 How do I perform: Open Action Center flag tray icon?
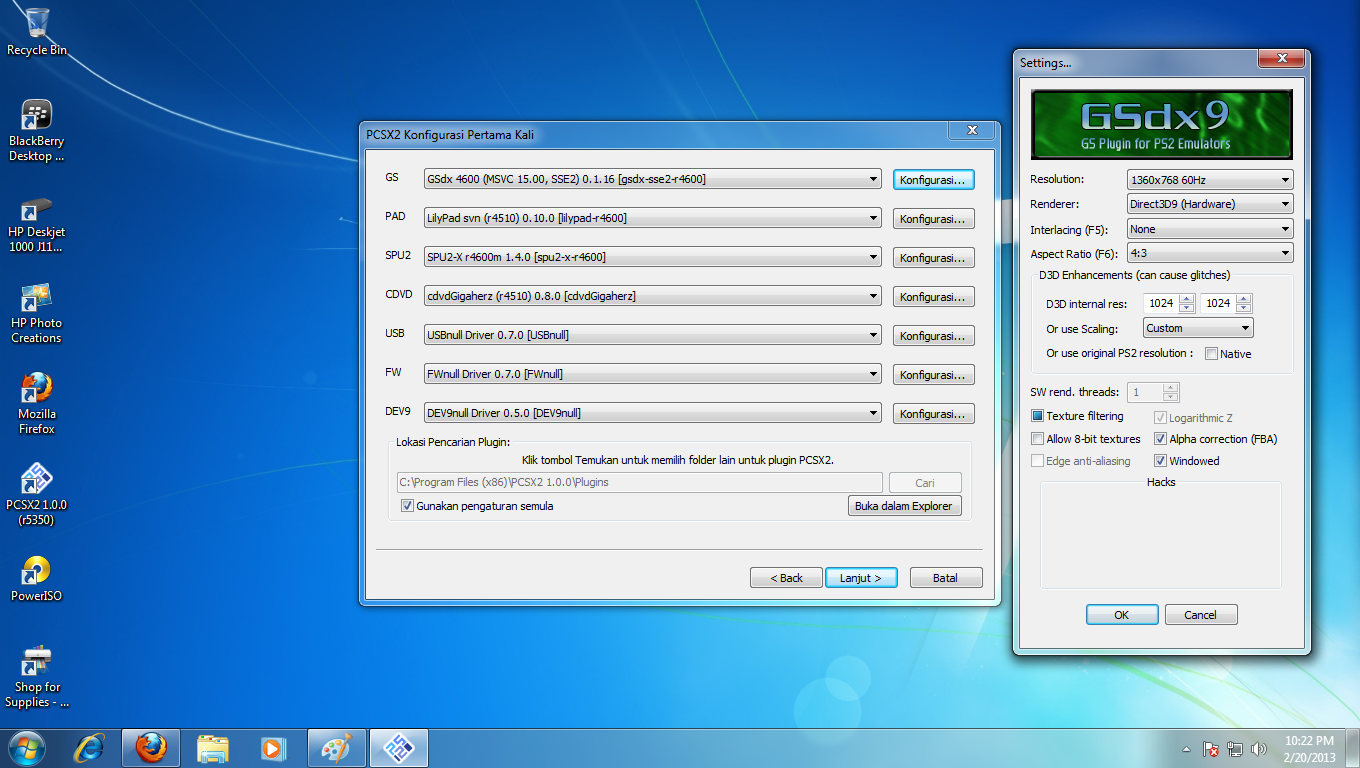point(1210,749)
